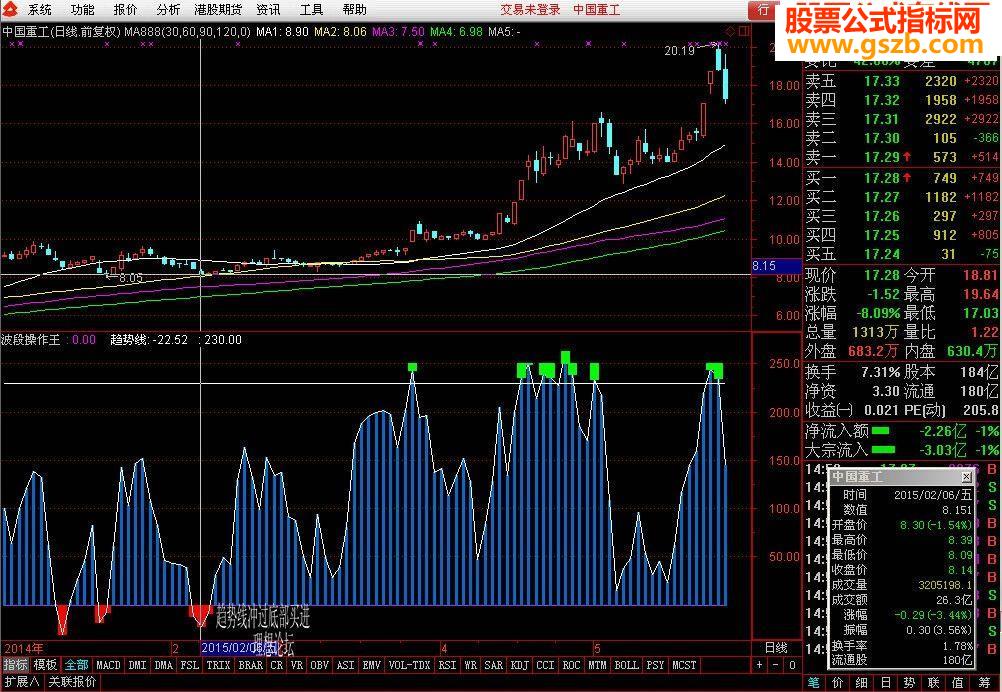This screenshot has height=692, width=1002.
Task: Switch indicator to VR
Action: [x=297, y=665]
